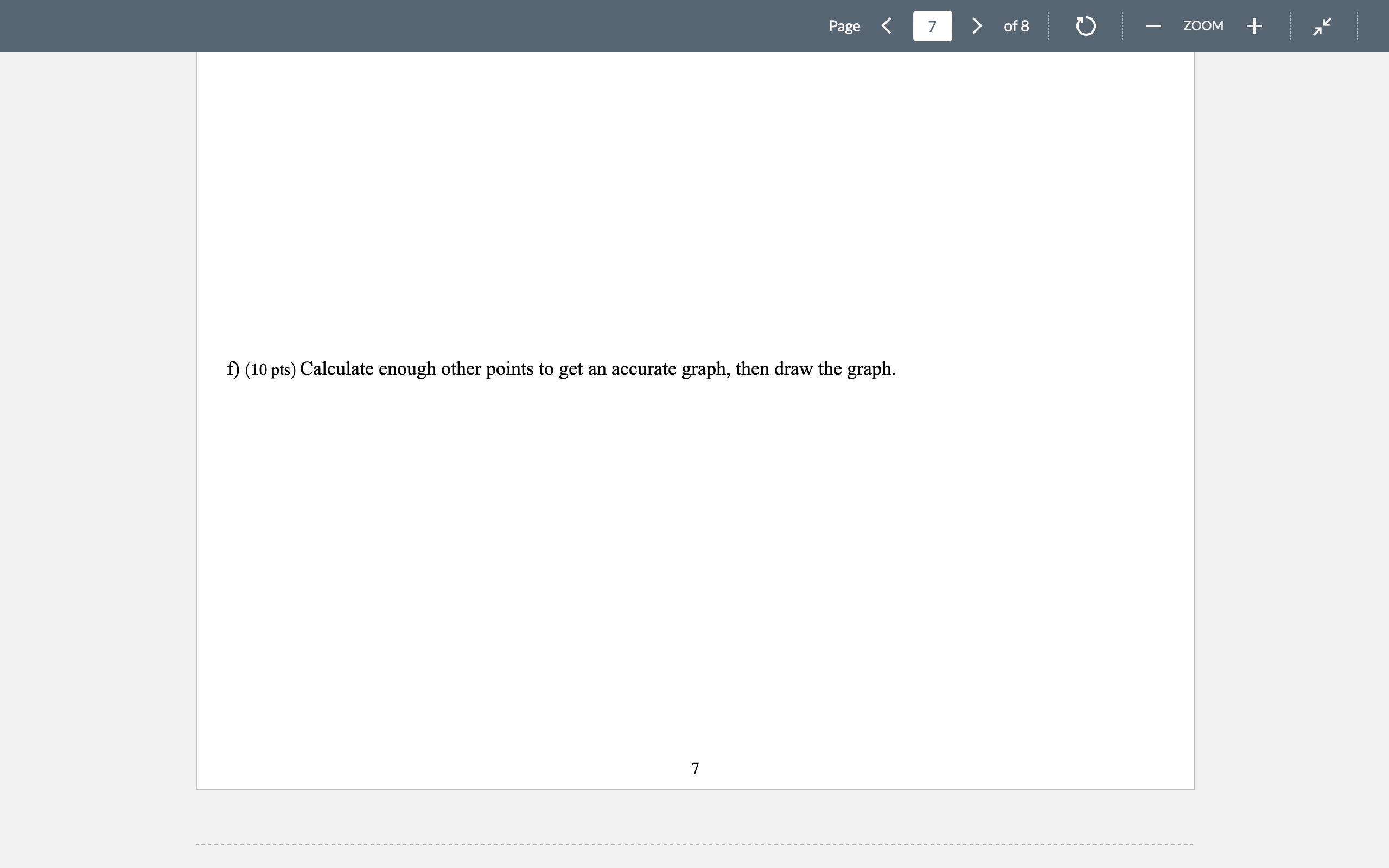Click the question 'f)' label
Viewport: 1389px width, 868px height.
(x=233, y=368)
